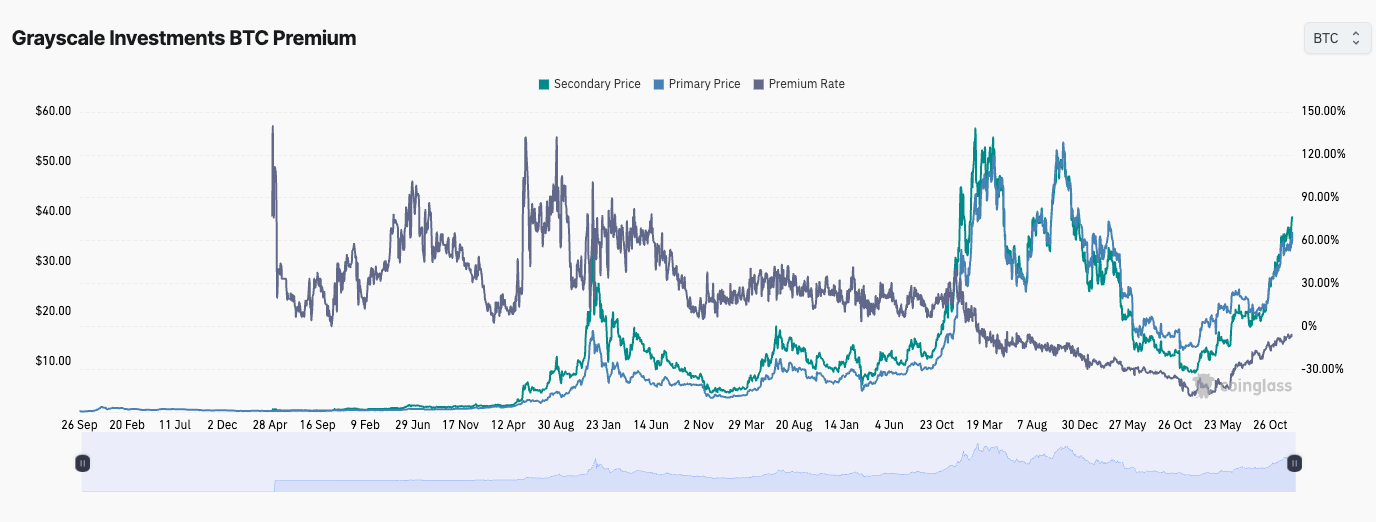Toggle the Primary Price series visibility

704,84
